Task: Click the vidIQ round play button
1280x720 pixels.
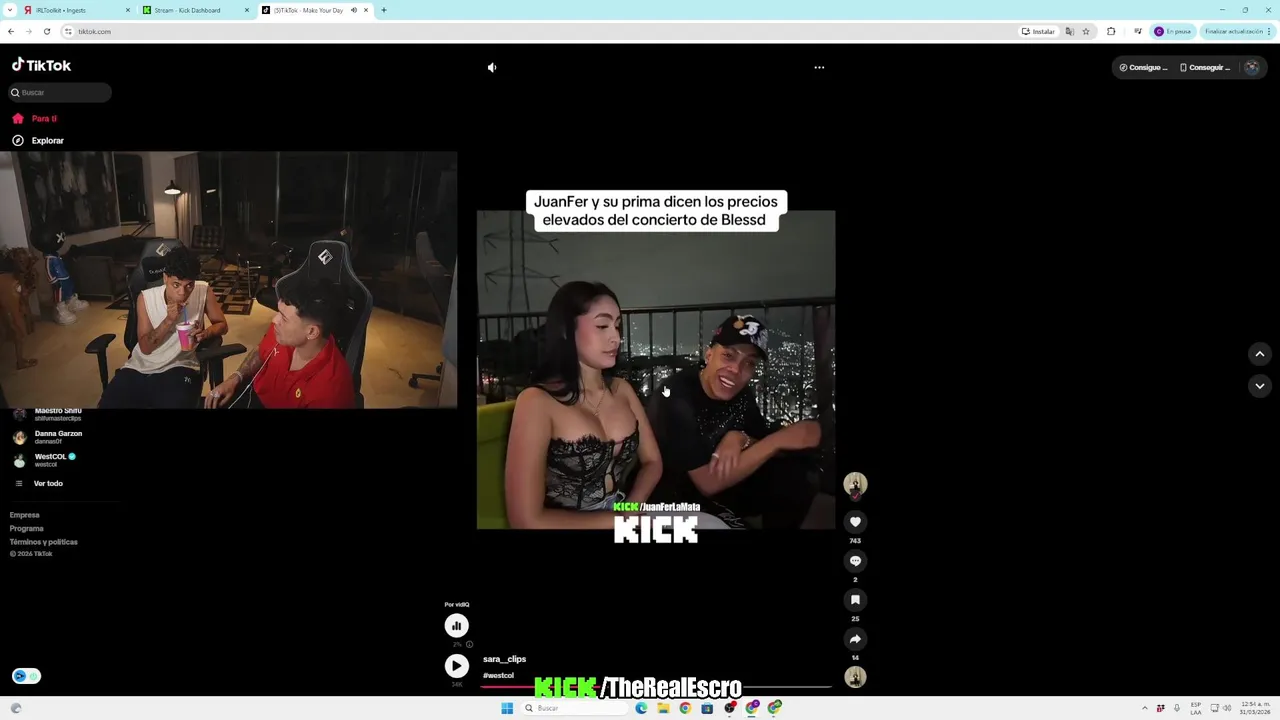Action: [x=456, y=666]
